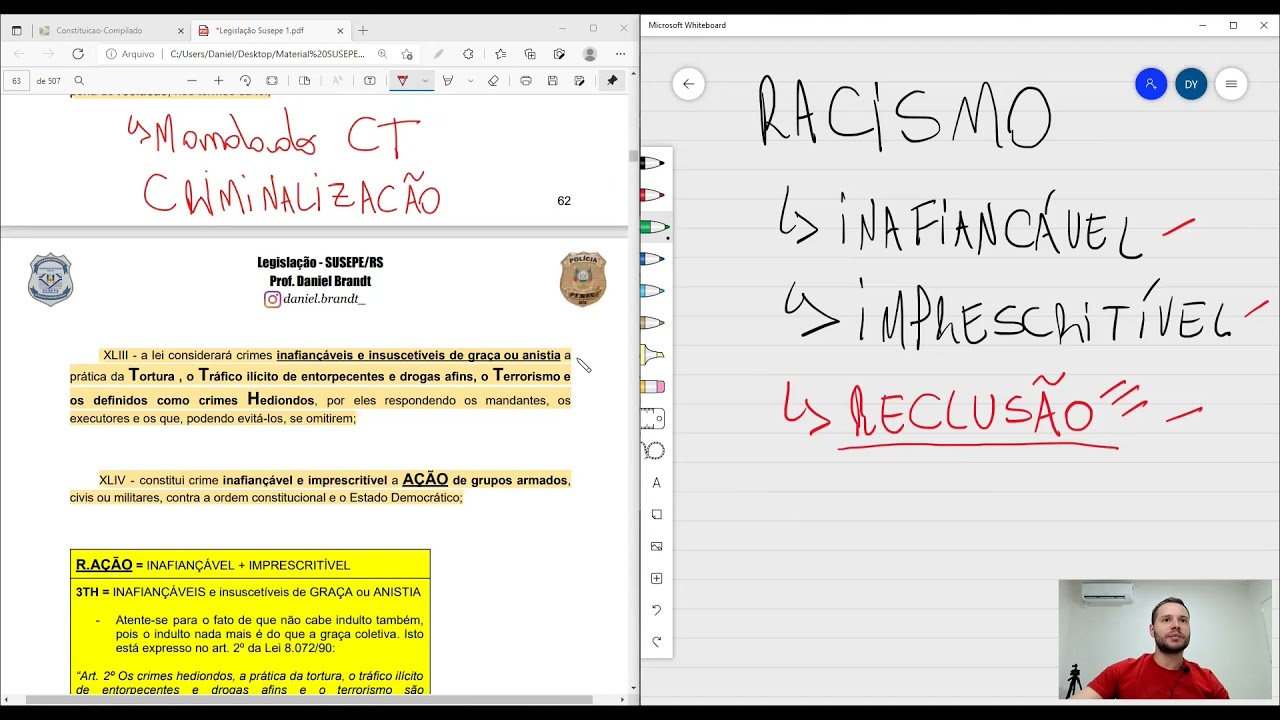This screenshot has height=720, width=1280.
Task: Select the PDF Draw pen tool
Action: coord(403,81)
